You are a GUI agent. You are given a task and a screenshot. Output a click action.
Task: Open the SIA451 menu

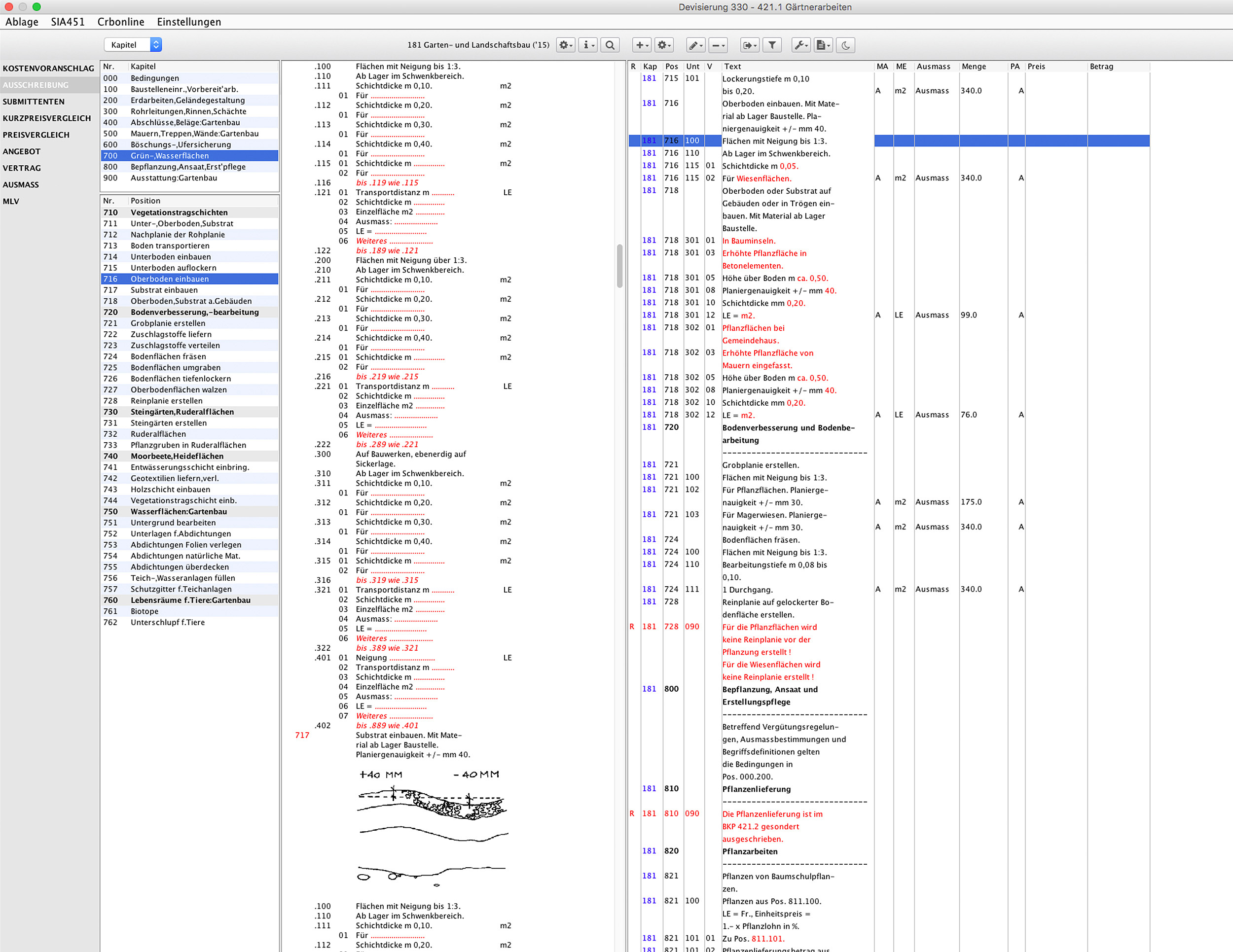(x=68, y=22)
